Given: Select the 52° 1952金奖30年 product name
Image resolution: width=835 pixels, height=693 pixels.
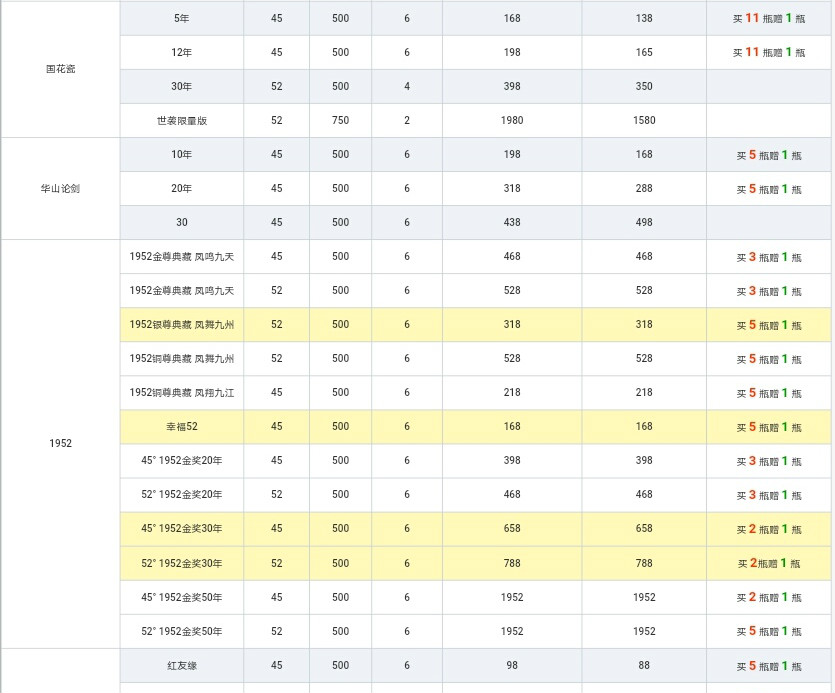Looking at the screenshot, I should click(x=182, y=564).
